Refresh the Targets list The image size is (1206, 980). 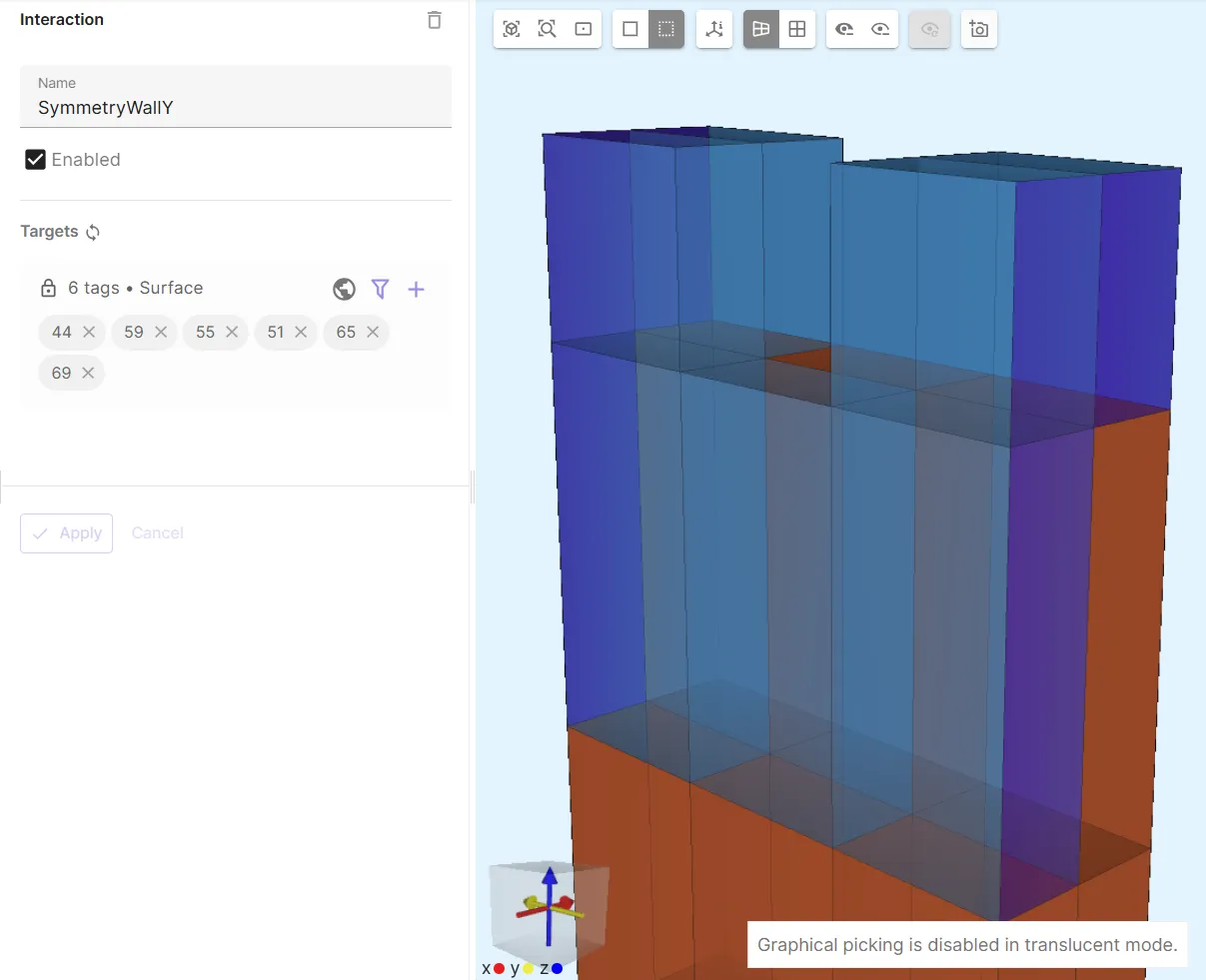tap(93, 232)
